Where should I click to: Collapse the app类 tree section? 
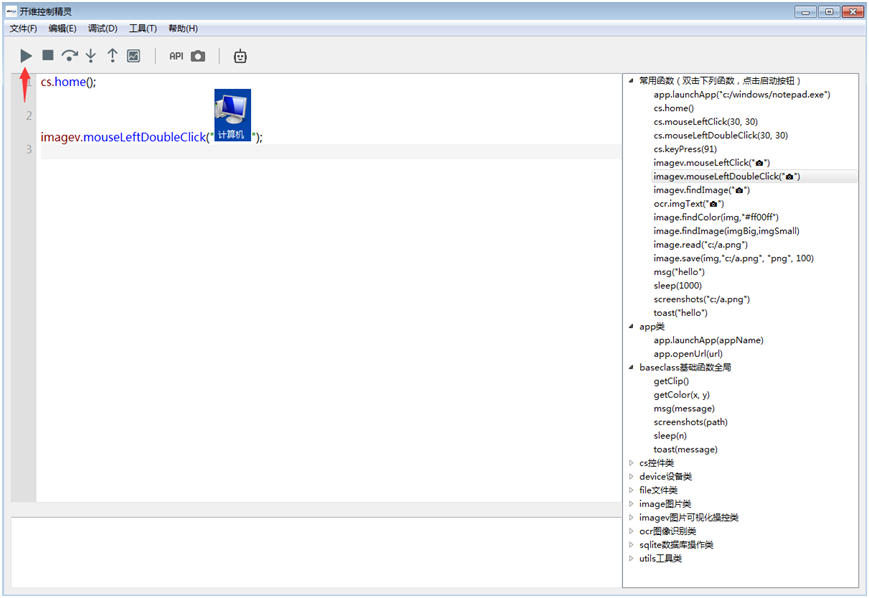(x=631, y=326)
